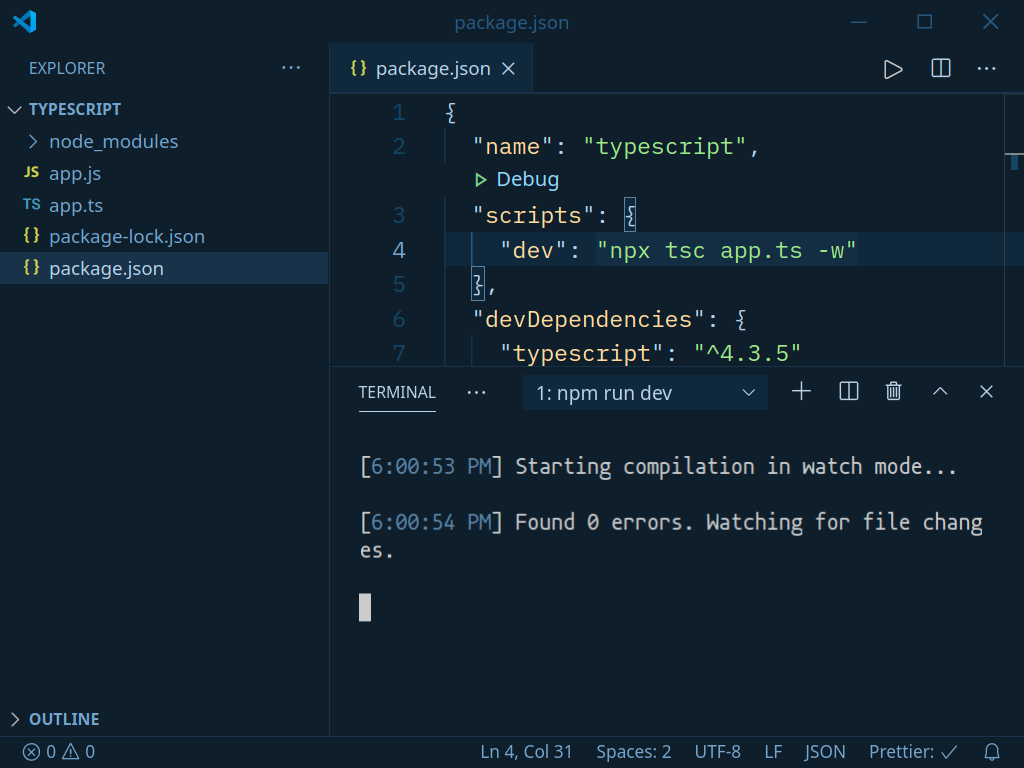Open the terminal selector dropdown '1: npm run dev'
The width and height of the screenshot is (1024, 768).
pos(645,392)
